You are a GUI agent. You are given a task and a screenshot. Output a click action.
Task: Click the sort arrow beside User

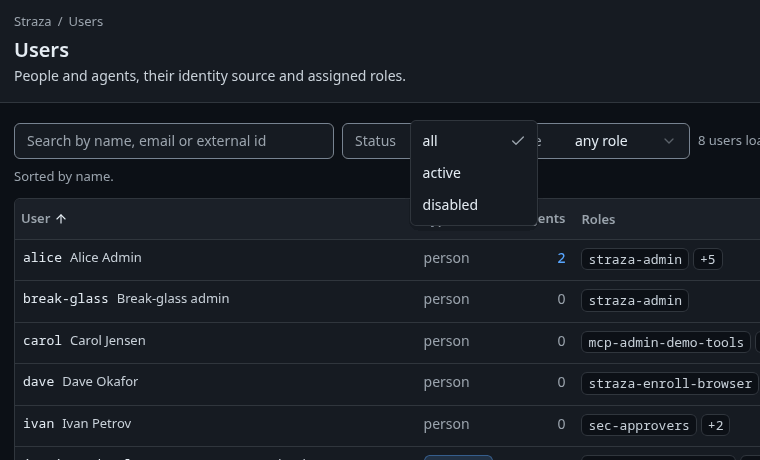(61, 219)
